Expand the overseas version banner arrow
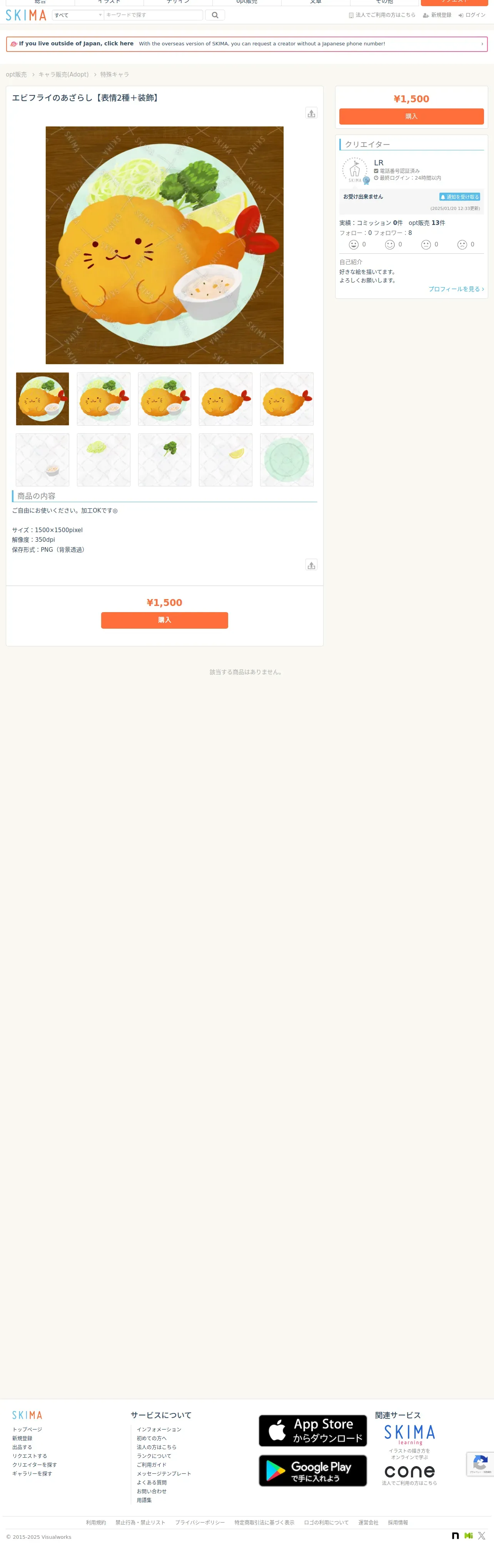494x1568 pixels. point(482,44)
